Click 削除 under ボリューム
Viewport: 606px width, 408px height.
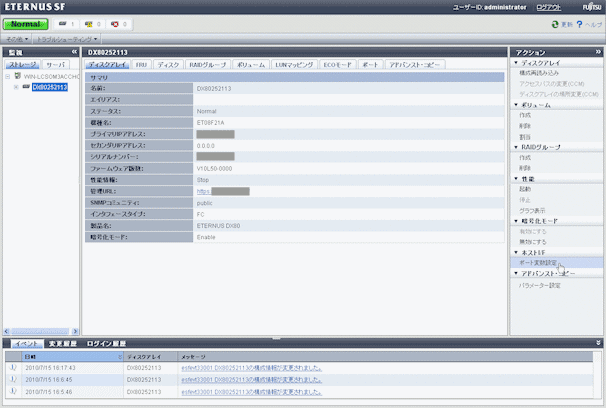525,126
